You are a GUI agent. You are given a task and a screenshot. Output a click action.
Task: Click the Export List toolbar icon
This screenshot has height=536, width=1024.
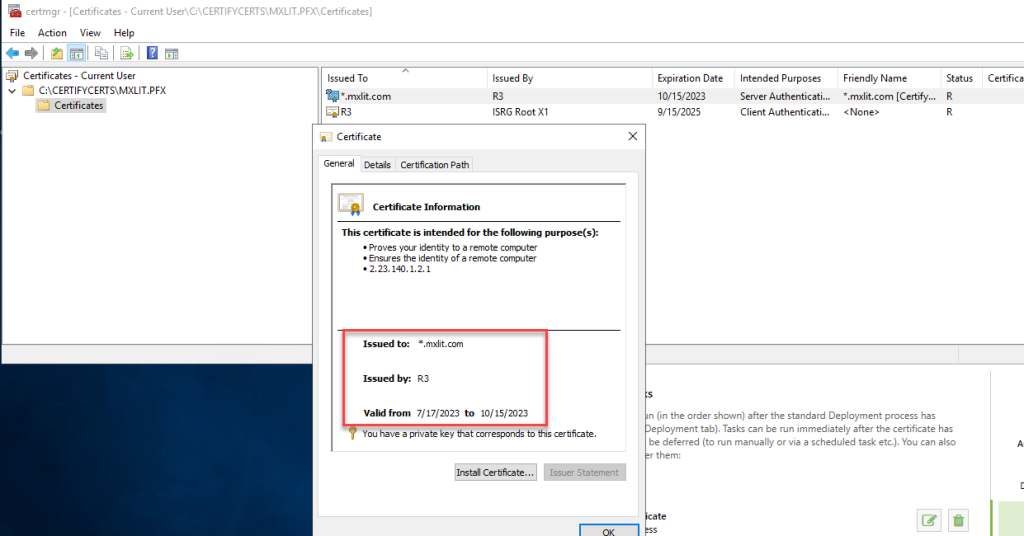pyautogui.click(x=127, y=53)
